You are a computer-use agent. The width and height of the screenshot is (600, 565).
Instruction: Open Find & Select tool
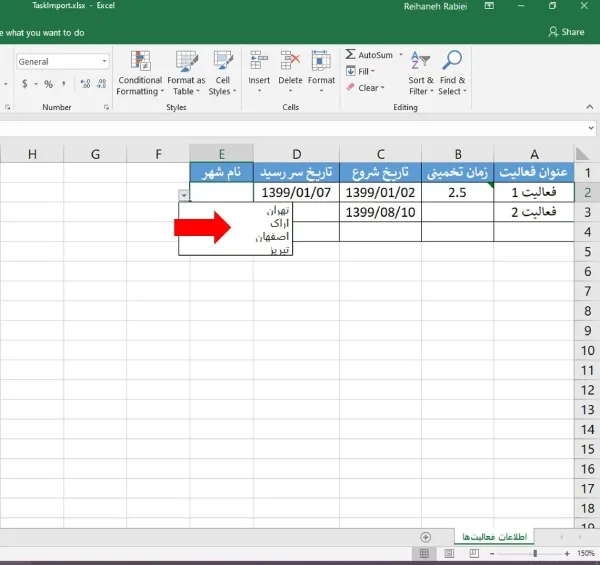[452, 72]
